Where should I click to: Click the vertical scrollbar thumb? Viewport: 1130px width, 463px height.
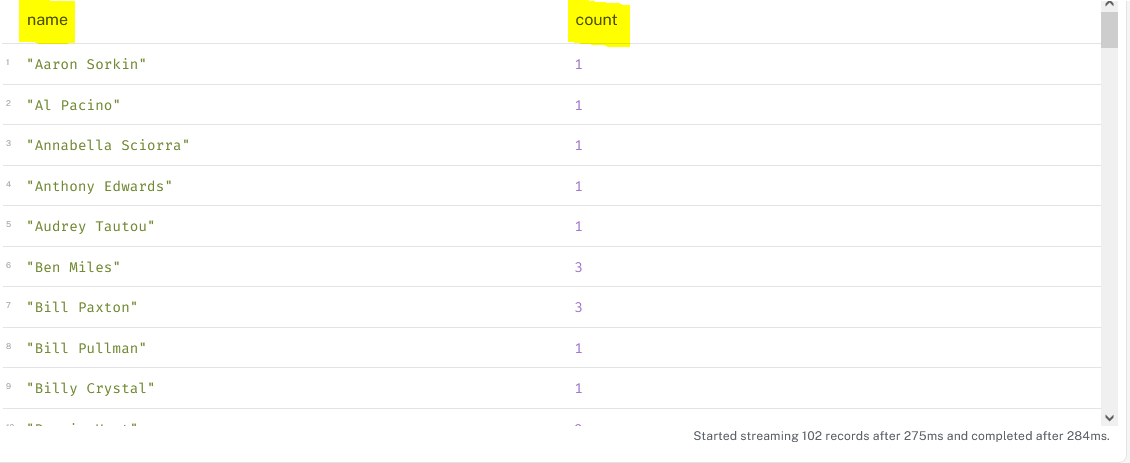coord(1109,30)
